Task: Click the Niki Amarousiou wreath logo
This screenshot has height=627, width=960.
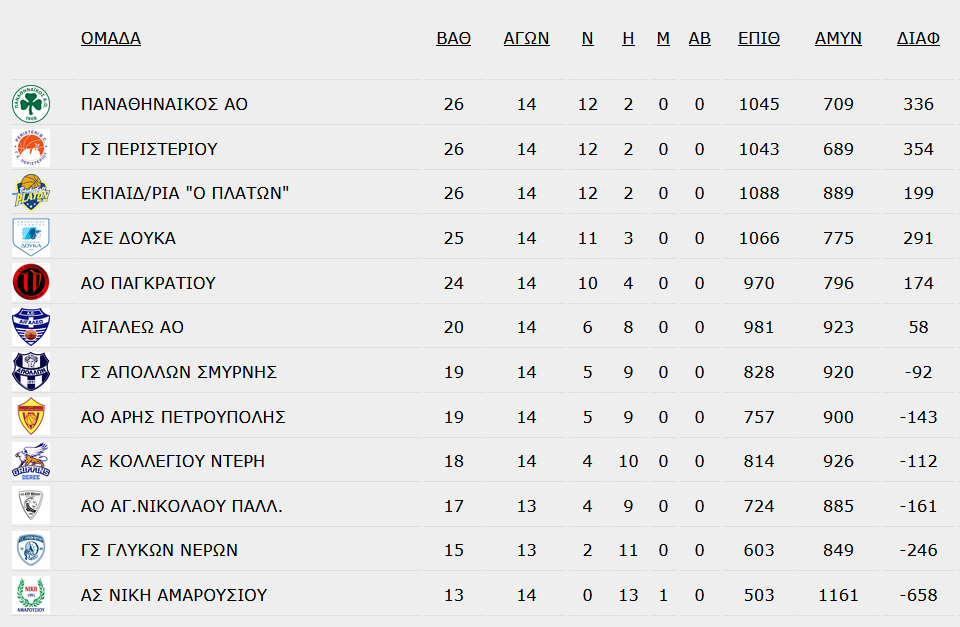Action: (x=31, y=595)
